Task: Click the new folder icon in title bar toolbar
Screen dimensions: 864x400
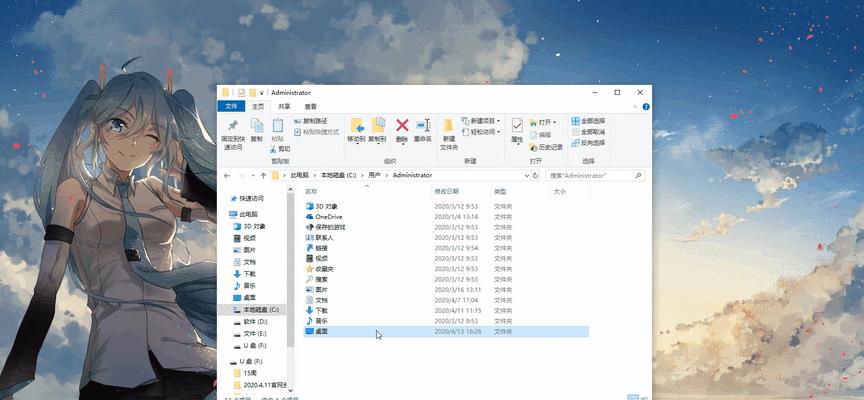Action: click(x=253, y=93)
